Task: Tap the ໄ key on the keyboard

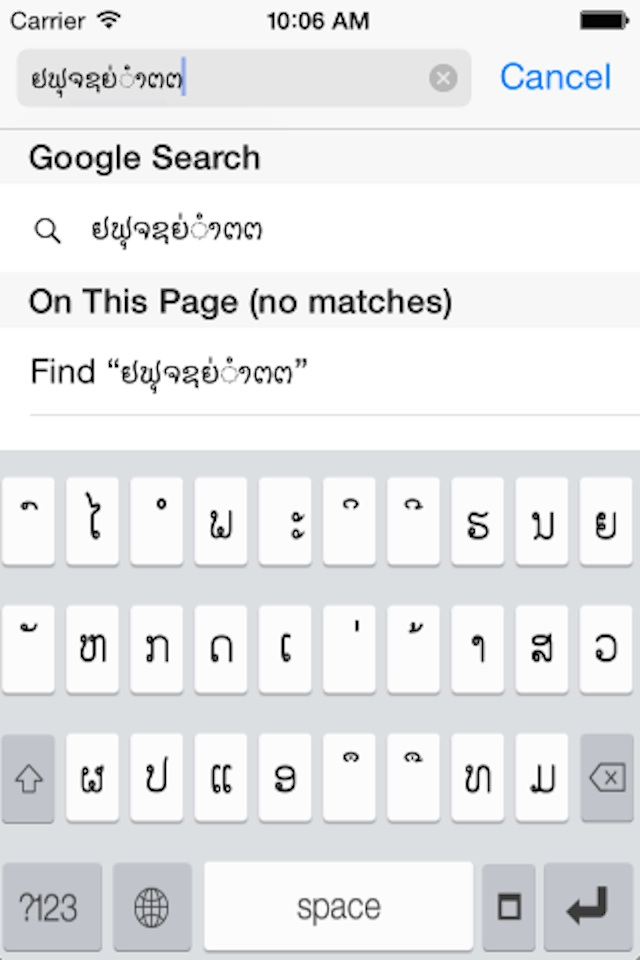Action: point(92,521)
